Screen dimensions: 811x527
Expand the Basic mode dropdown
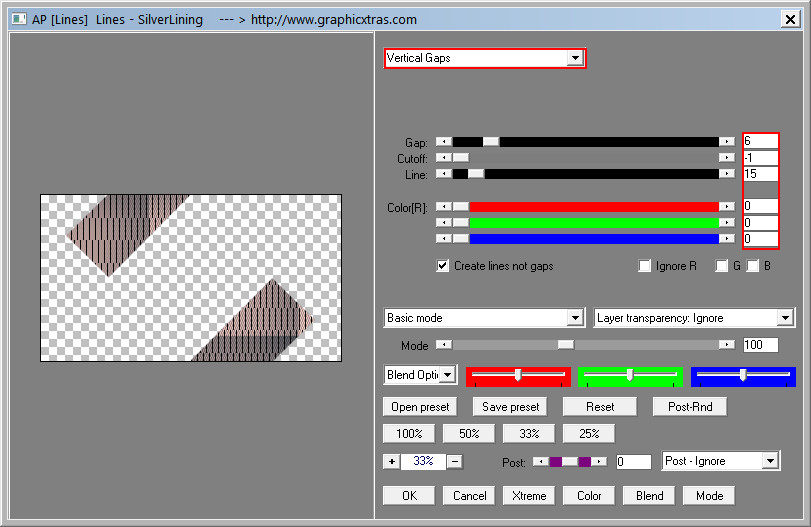coord(574,318)
